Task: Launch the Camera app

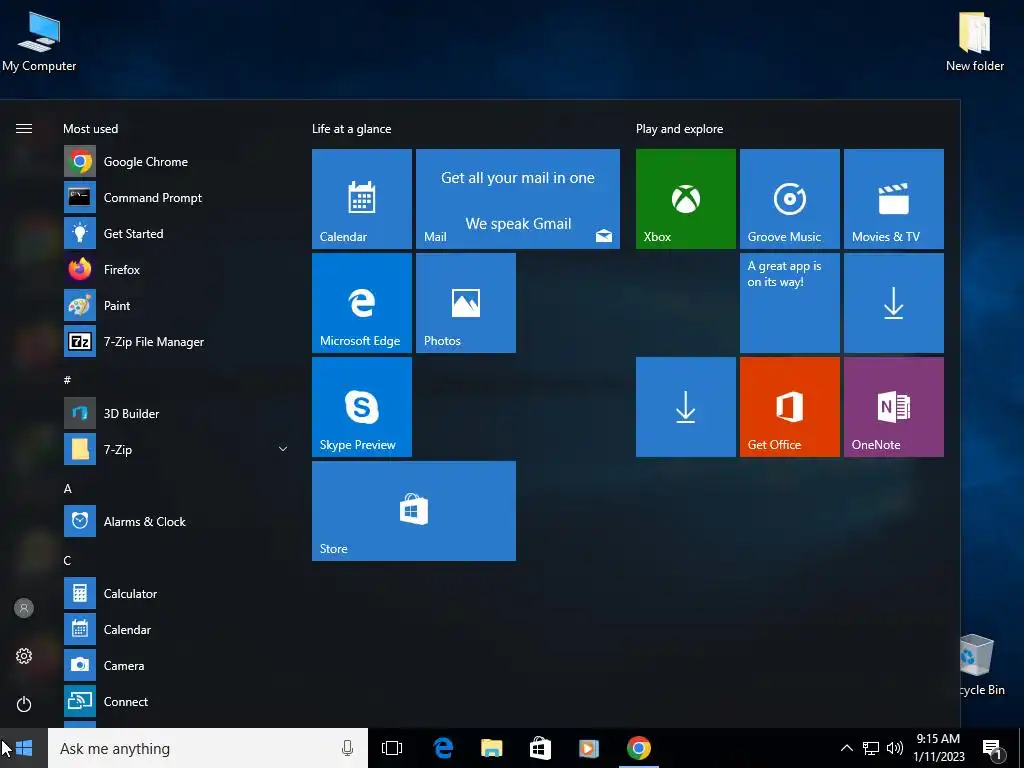Action: 175,665
